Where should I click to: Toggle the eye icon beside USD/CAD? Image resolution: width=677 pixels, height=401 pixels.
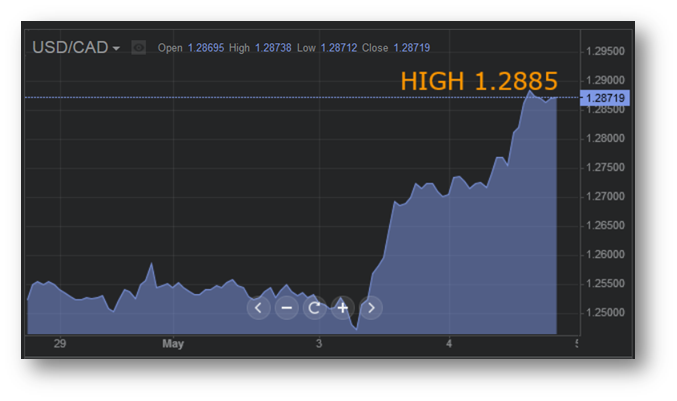click(x=139, y=47)
